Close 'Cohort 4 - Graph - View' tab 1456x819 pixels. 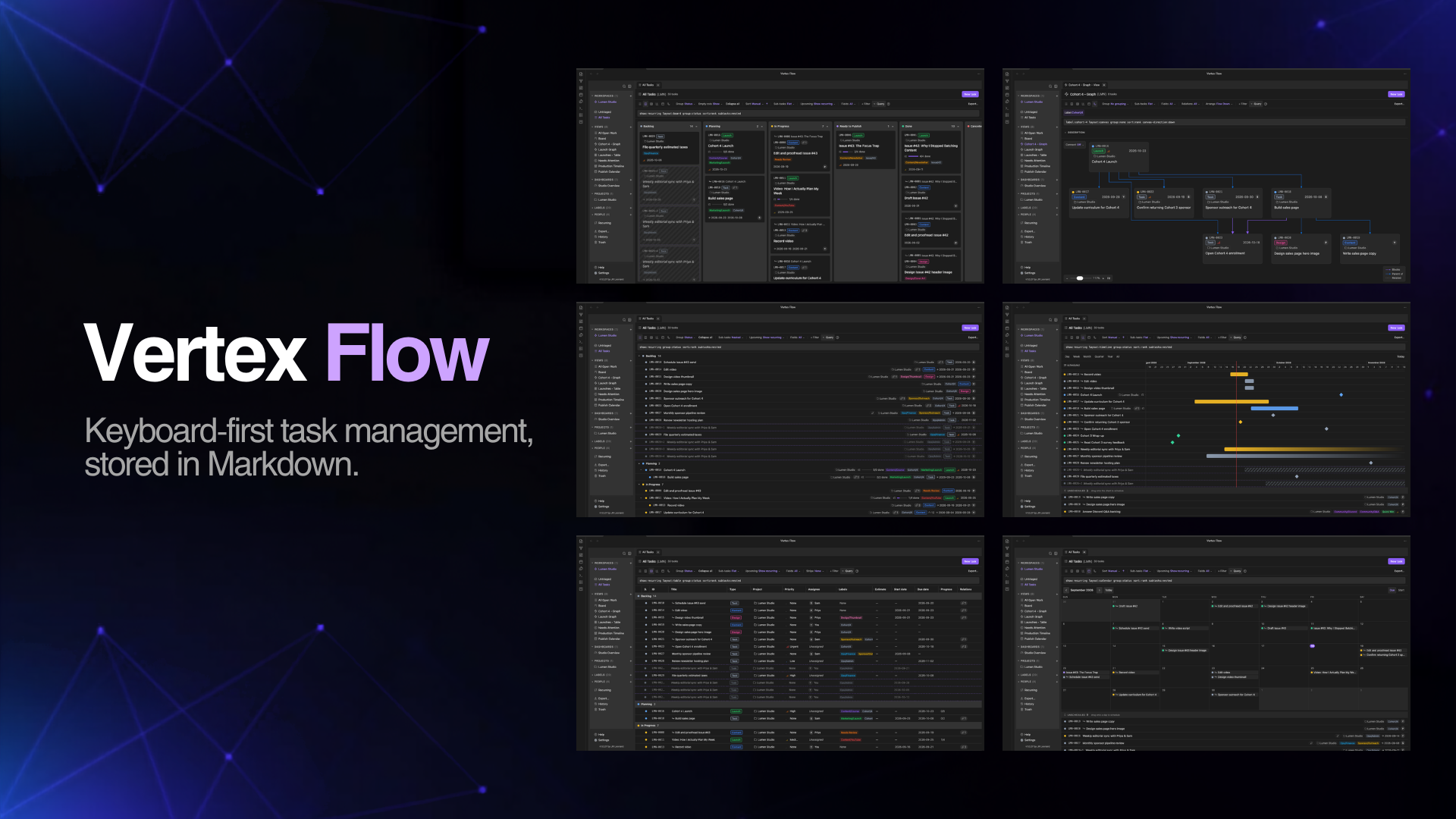pos(1104,85)
